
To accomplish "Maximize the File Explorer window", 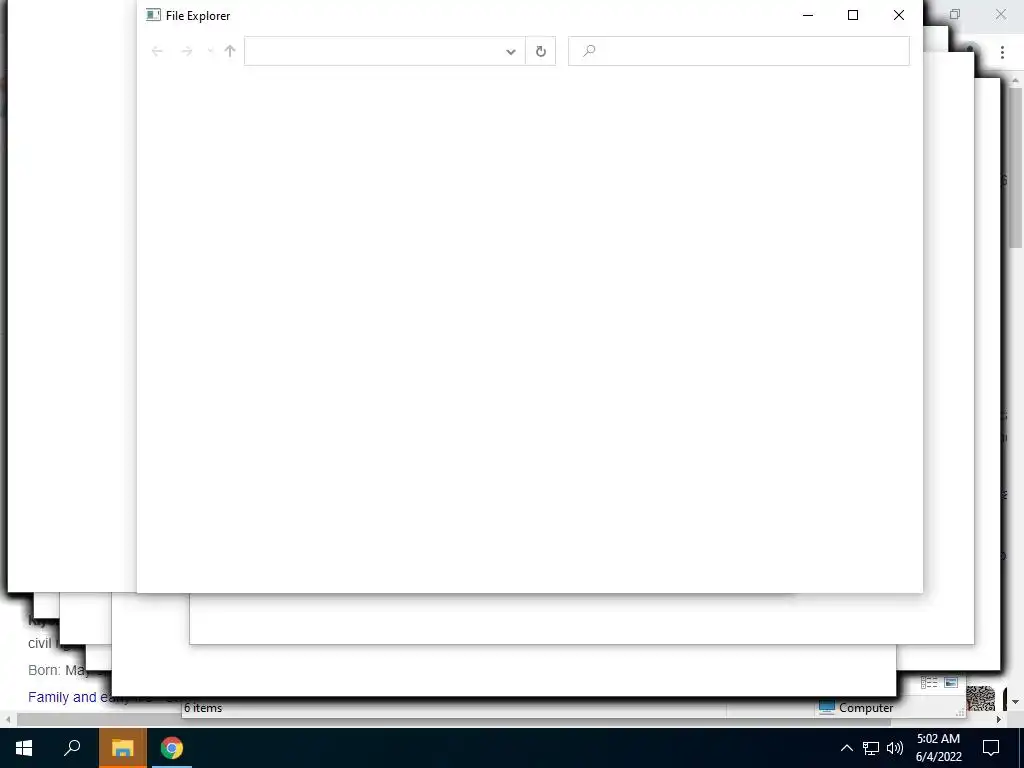I will (853, 15).
